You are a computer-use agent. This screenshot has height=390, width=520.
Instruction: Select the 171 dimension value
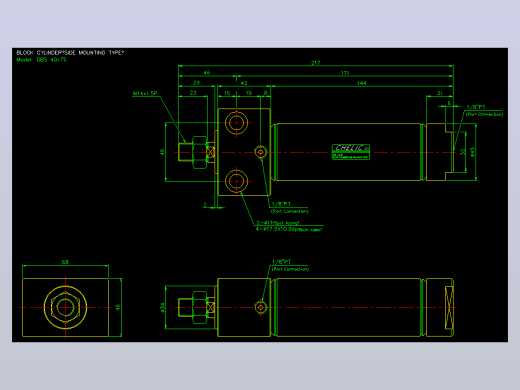click(345, 73)
